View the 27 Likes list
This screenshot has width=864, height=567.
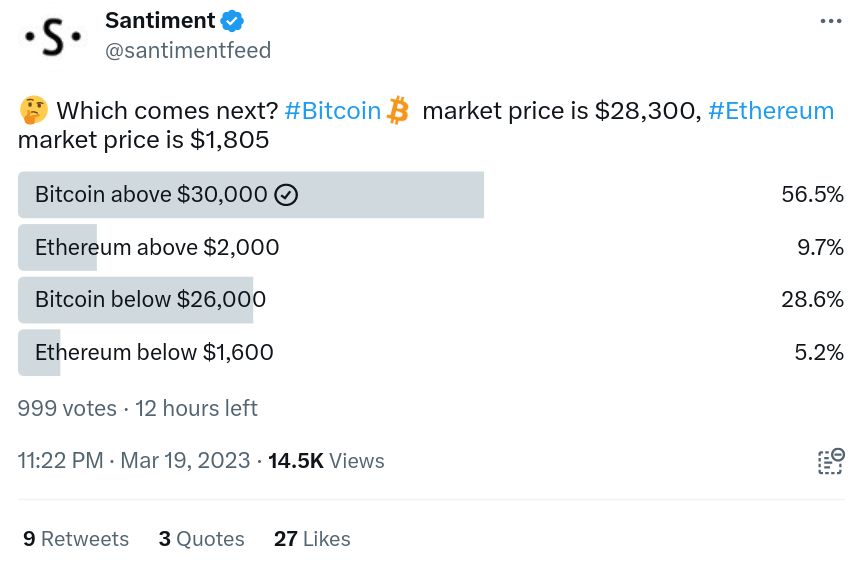click(x=312, y=539)
